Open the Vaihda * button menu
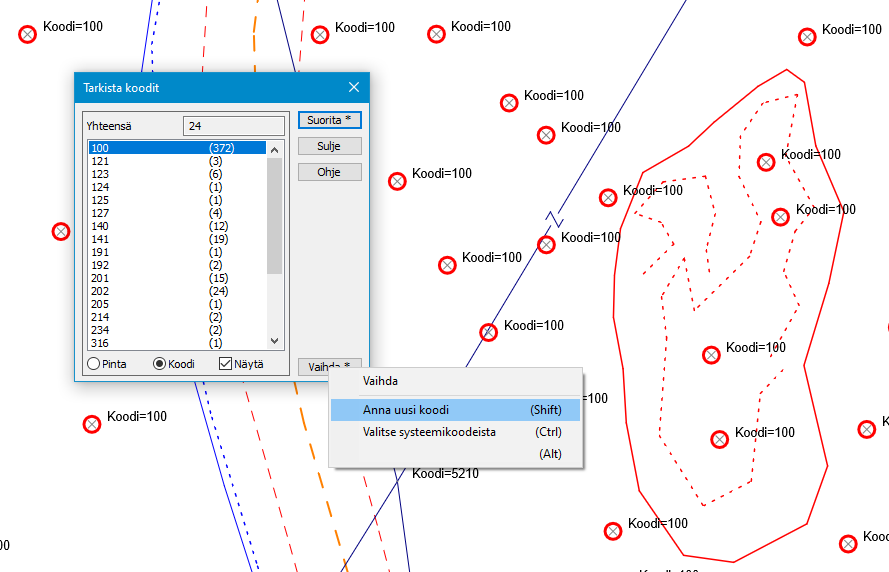 pyautogui.click(x=329, y=366)
